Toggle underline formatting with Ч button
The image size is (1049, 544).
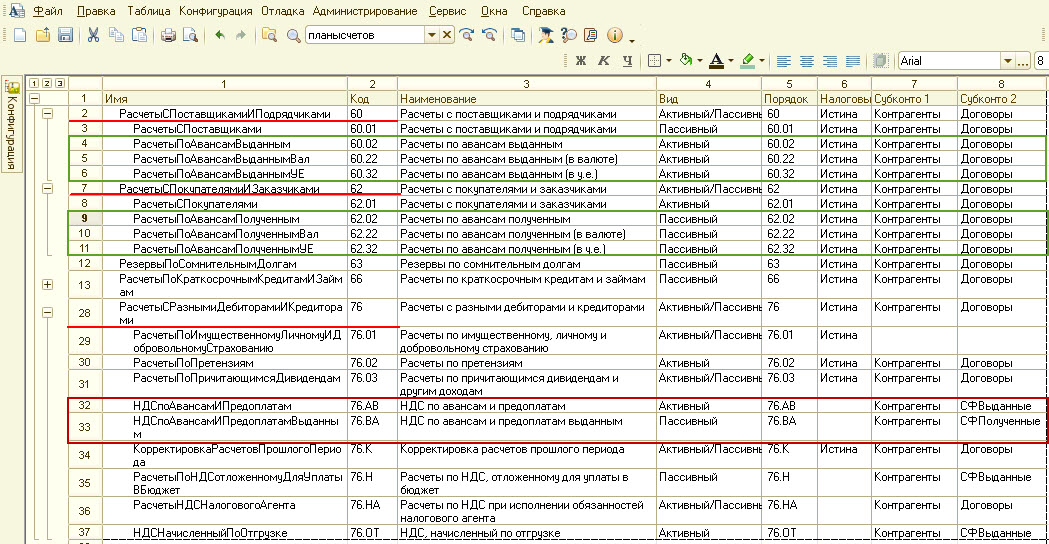point(627,61)
